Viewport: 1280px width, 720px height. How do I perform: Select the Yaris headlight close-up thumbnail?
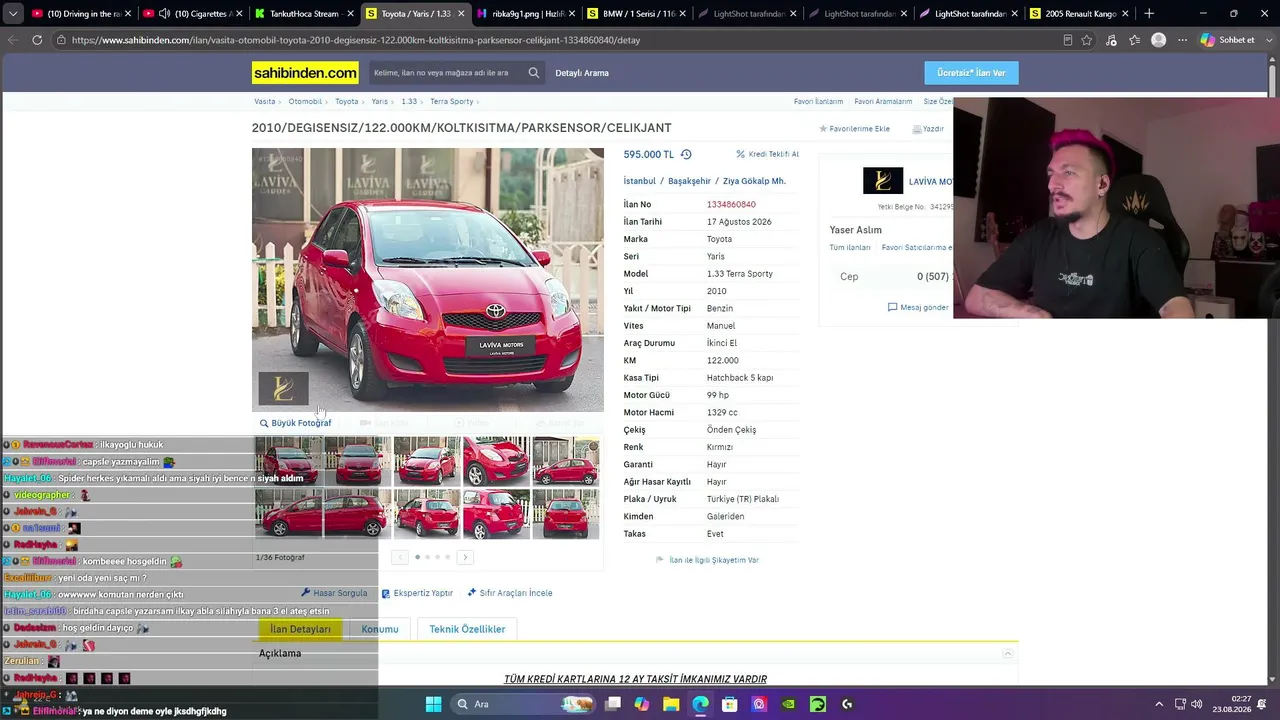pos(496,461)
